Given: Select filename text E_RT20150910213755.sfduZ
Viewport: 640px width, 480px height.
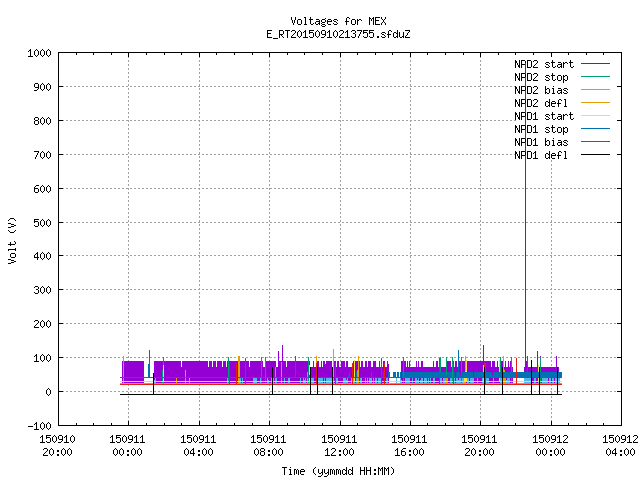Looking at the screenshot, I should 338,34.
